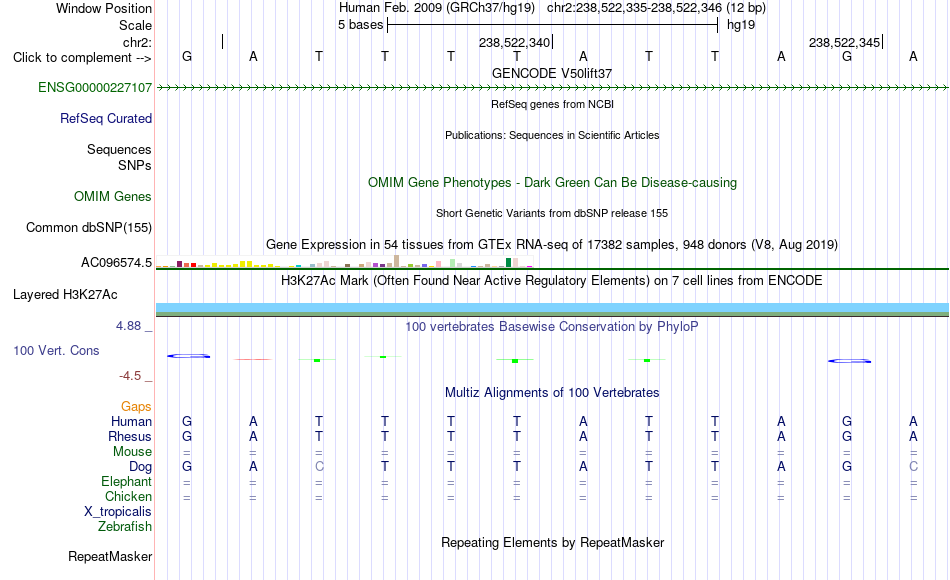Viewport: 950px width, 580px height.
Task: Open the OMIM Gene Phenotypes track title
Action: pos(552,182)
